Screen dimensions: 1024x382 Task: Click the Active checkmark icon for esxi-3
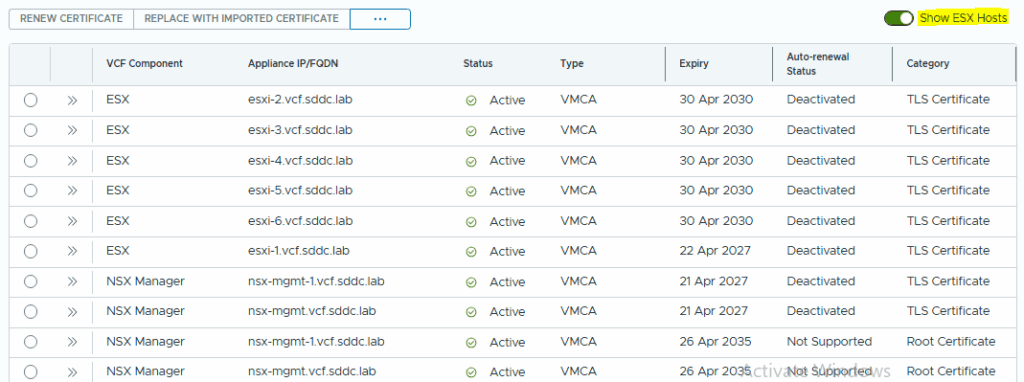click(x=471, y=131)
